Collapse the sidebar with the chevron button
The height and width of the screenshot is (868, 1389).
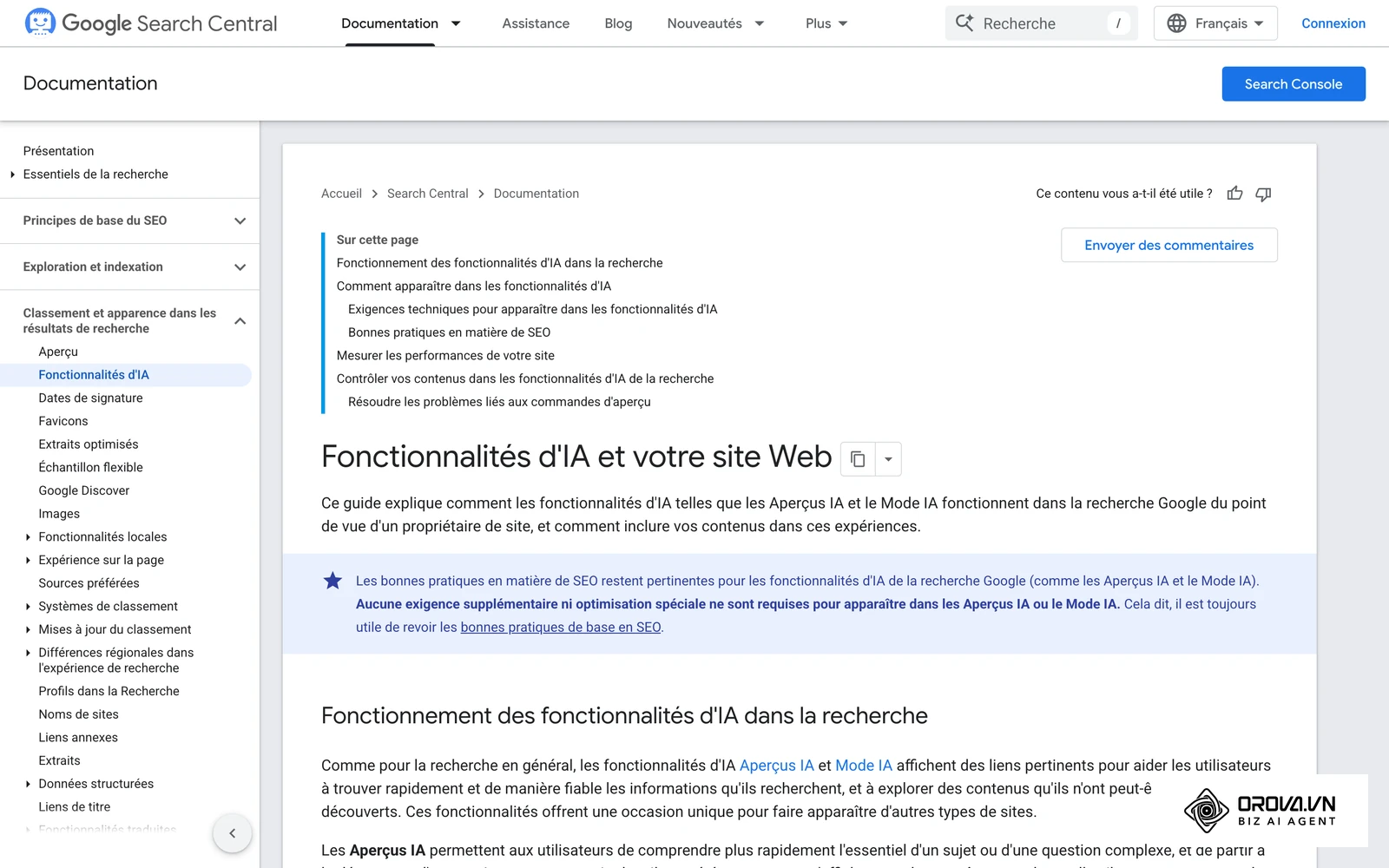pos(232,833)
